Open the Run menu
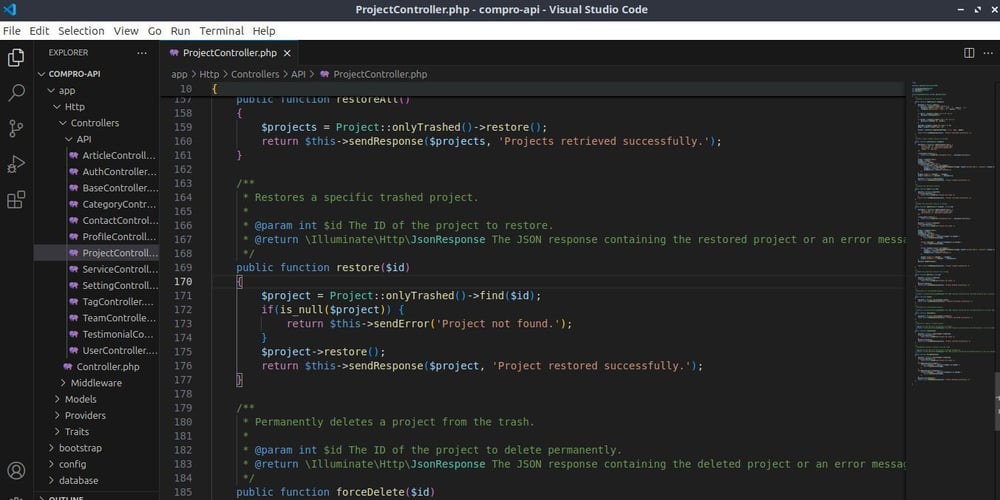This screenshot has width=1000, height=500. pyautogui.click(x=180, y=31)
